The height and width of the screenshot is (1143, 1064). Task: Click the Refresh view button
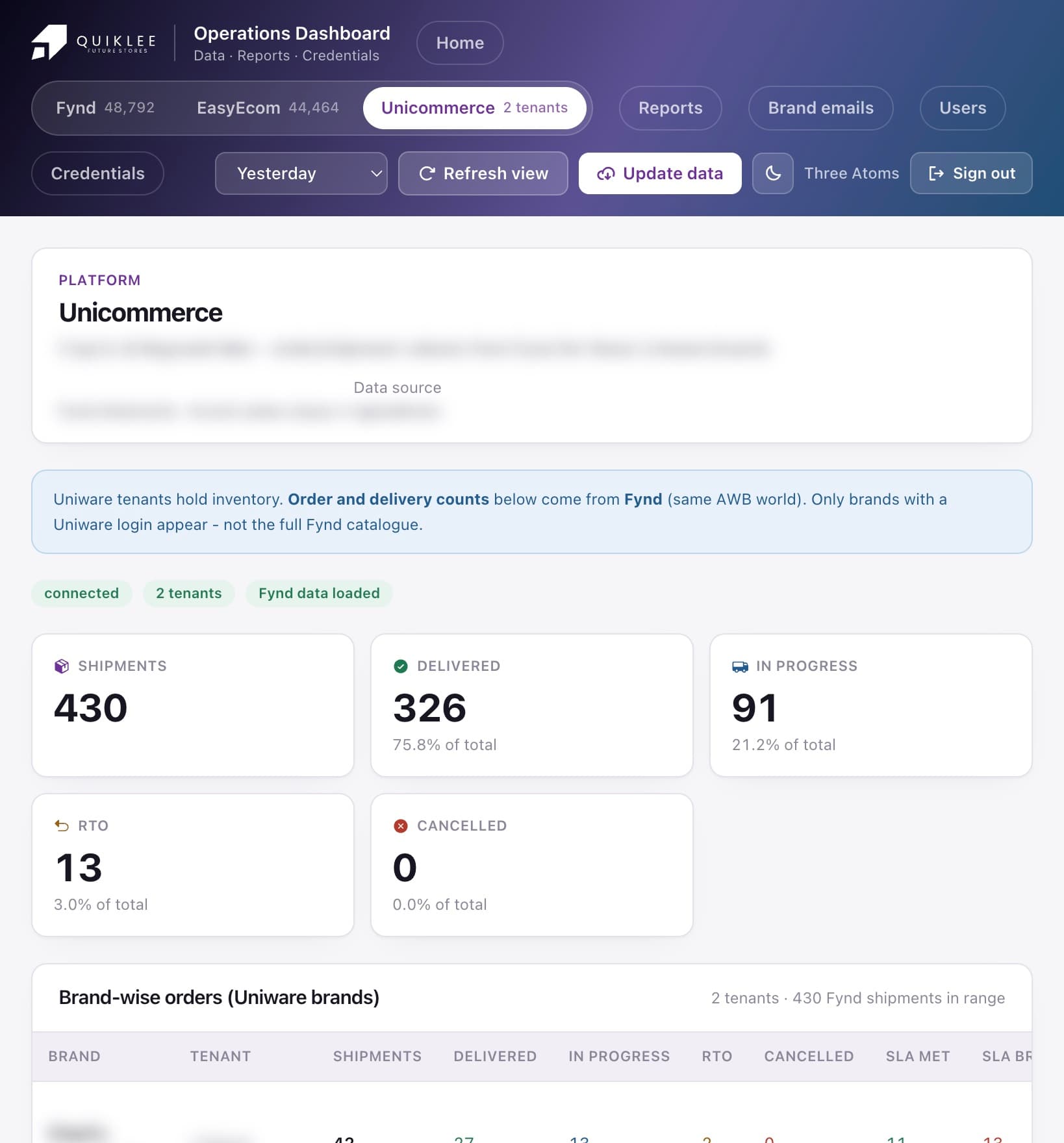coord(483,173)
